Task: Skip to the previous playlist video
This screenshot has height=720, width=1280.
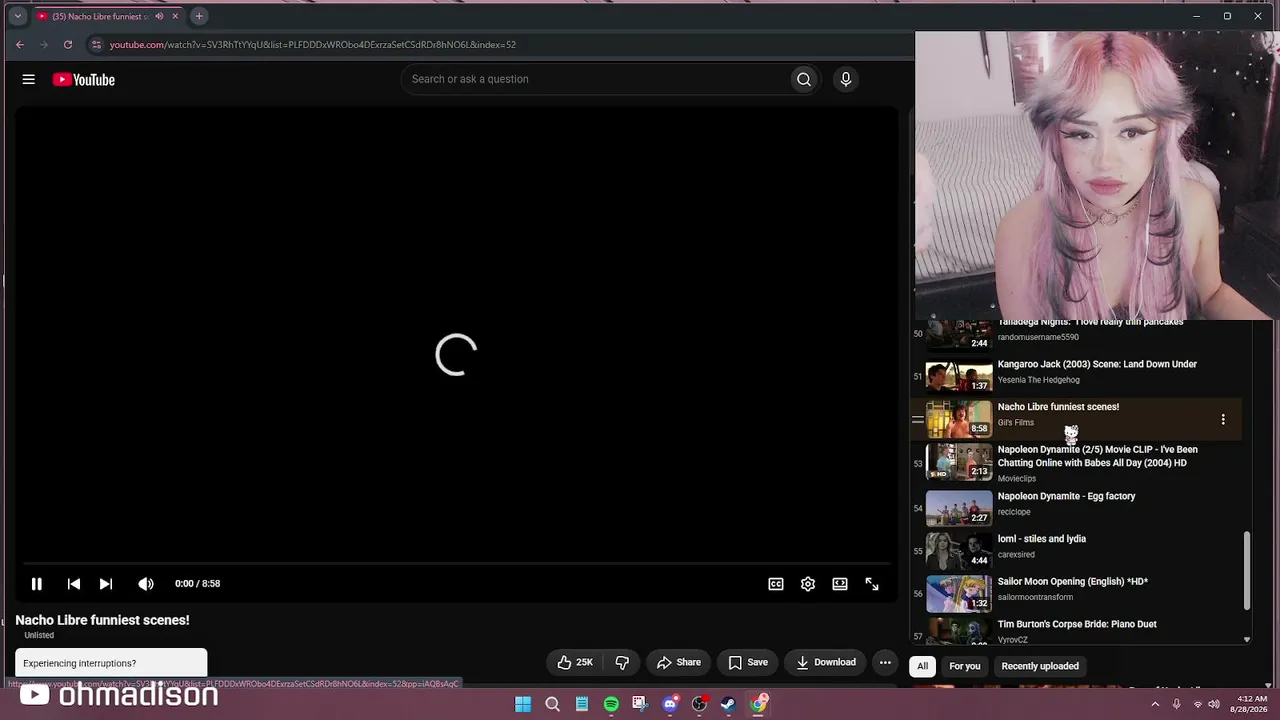Action: coord(74,584)
